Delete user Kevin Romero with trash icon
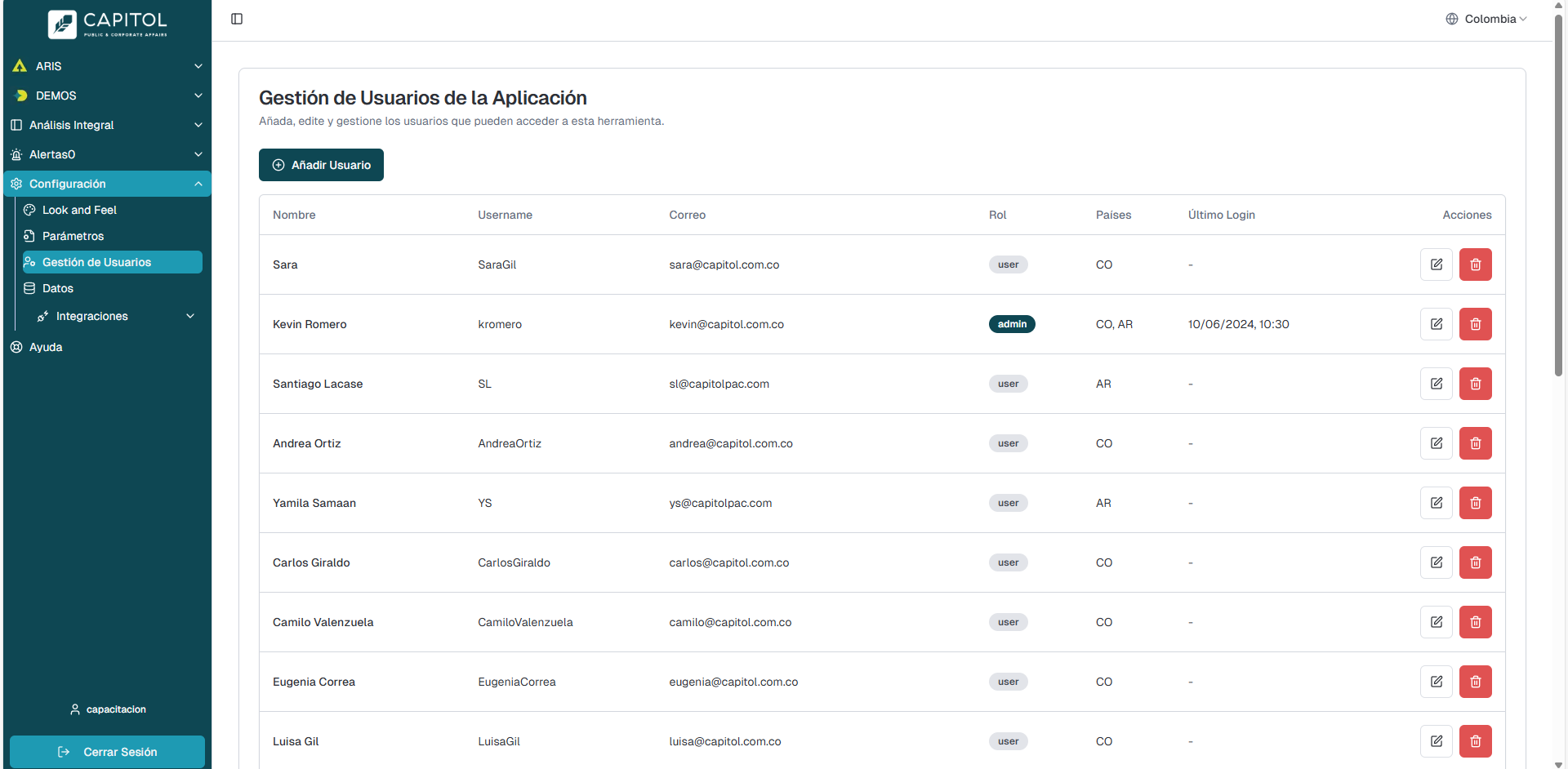This screenshot has height=769, width=1568. (x=1475, y=324)
